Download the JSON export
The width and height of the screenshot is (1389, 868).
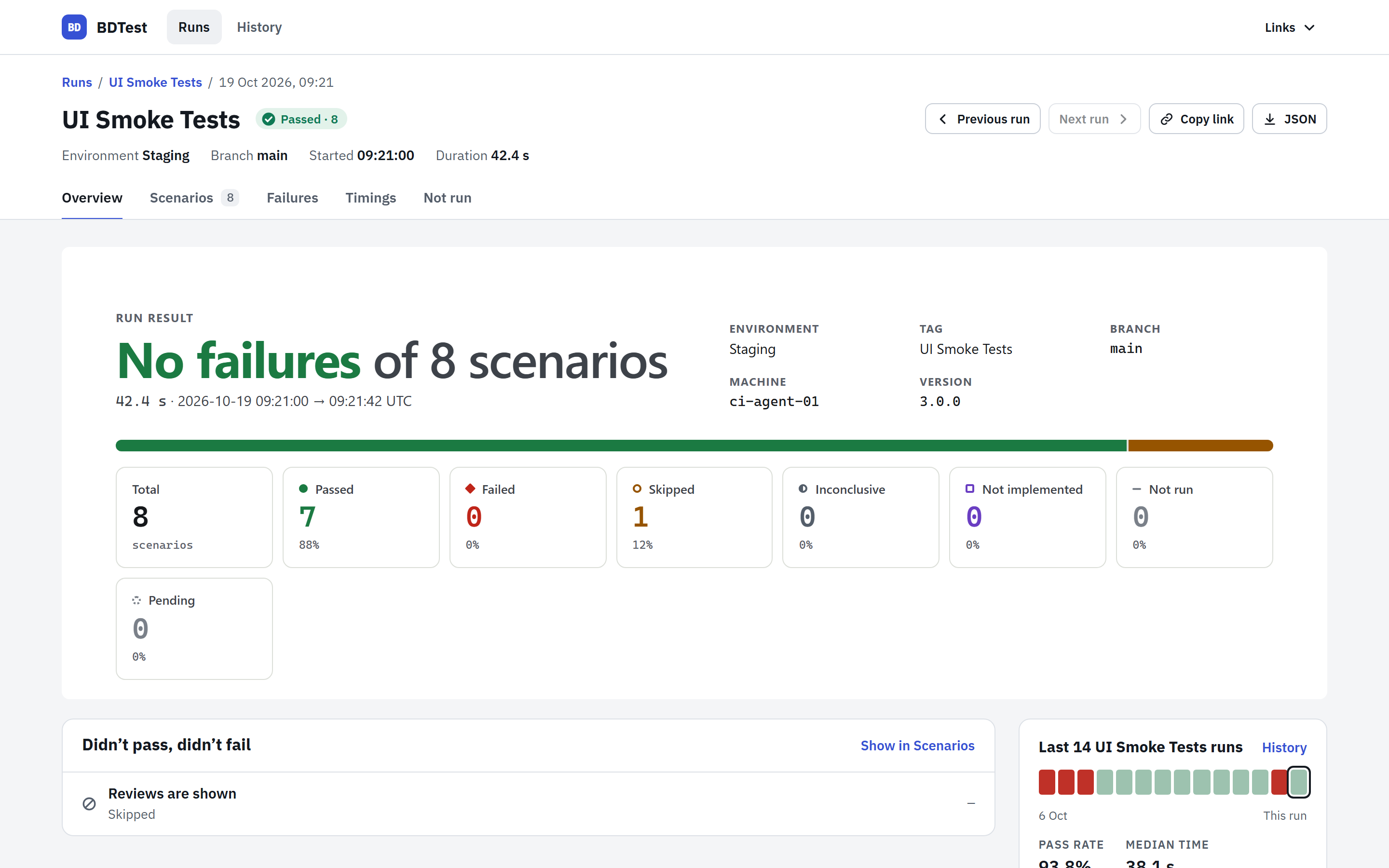(x=1289, y=119)
